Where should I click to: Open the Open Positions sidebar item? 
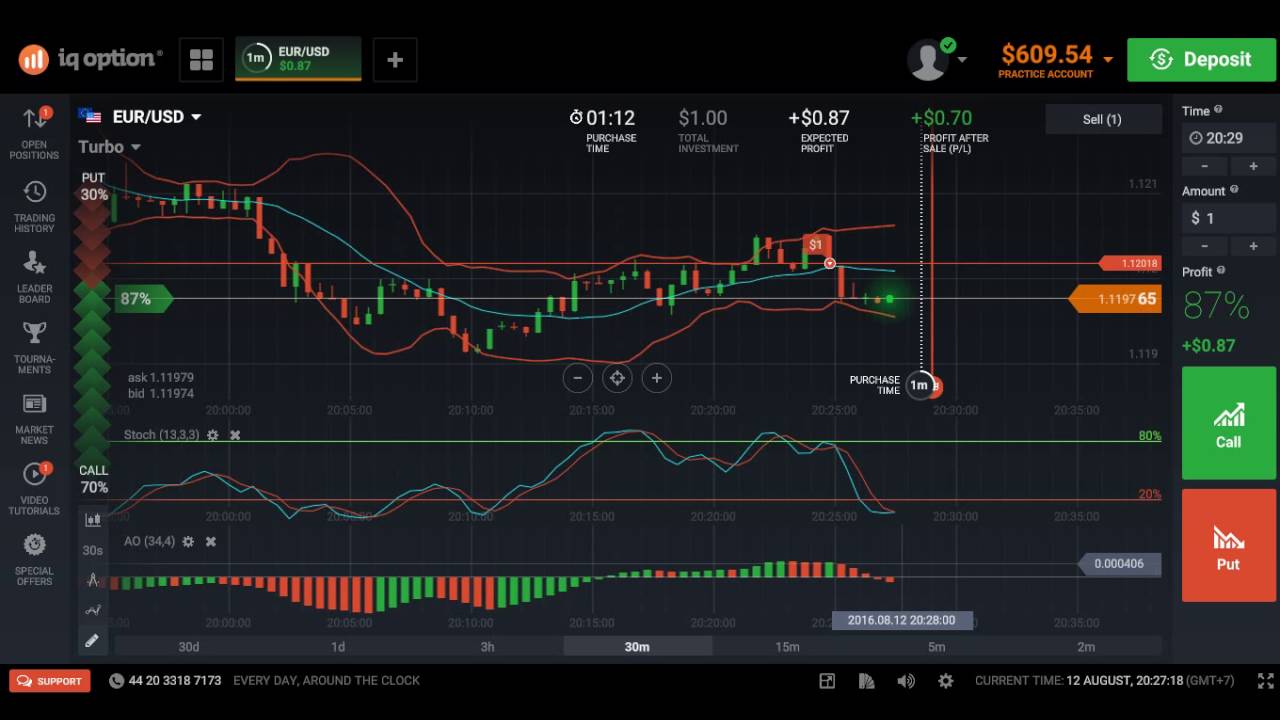[x=34, y=133]
